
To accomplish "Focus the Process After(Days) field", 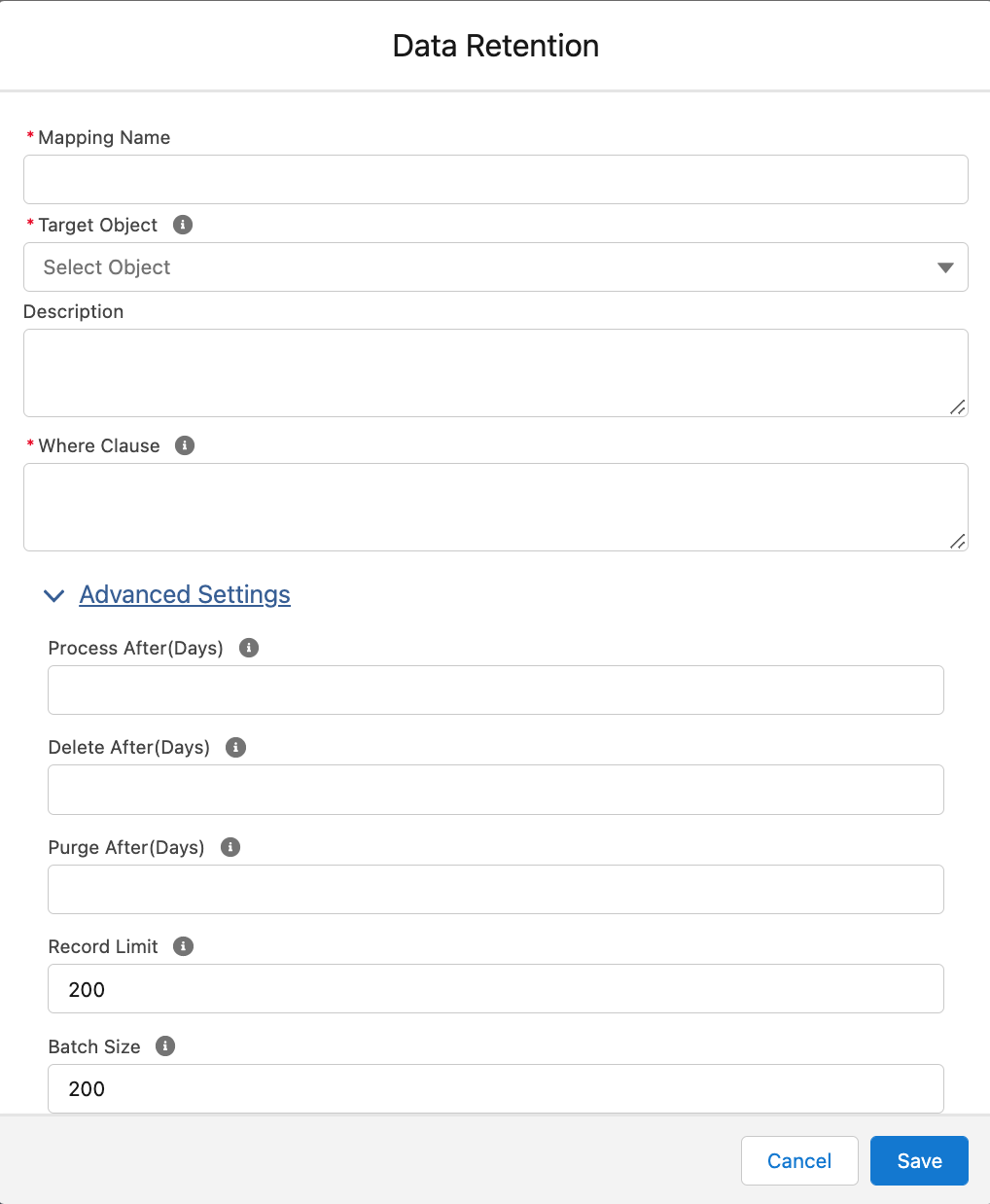I will [495, 691].
